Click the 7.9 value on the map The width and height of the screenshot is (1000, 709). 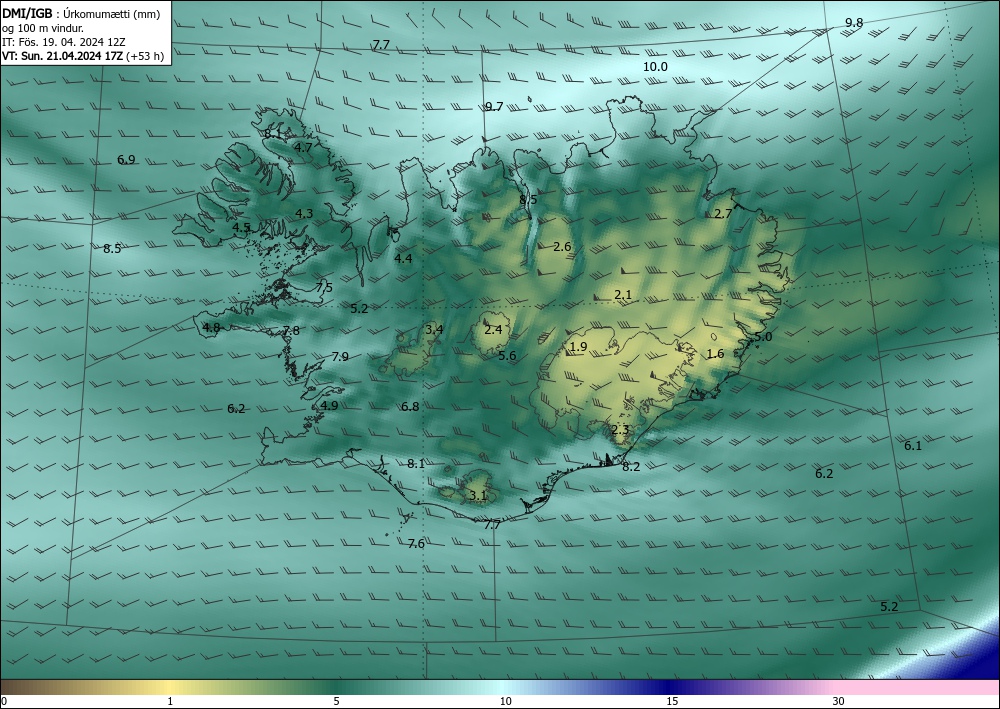340,356
